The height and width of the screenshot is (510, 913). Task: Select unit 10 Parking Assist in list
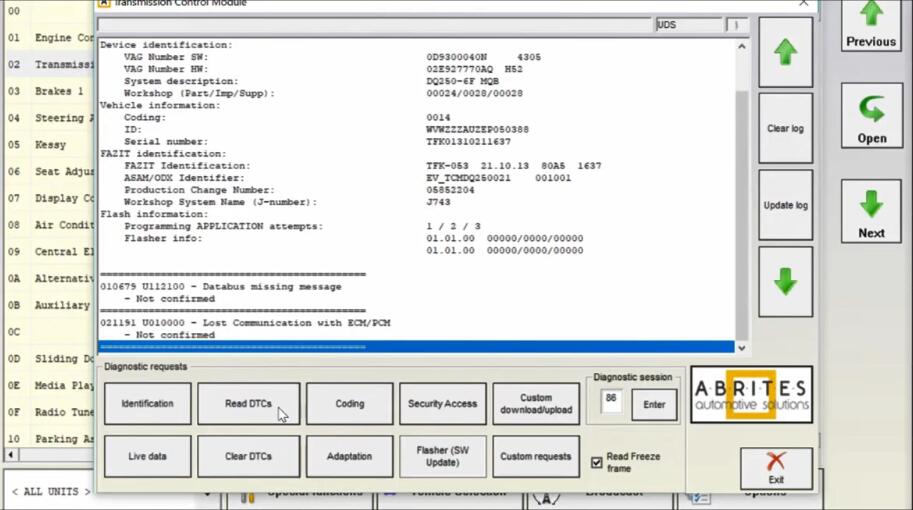50,440
